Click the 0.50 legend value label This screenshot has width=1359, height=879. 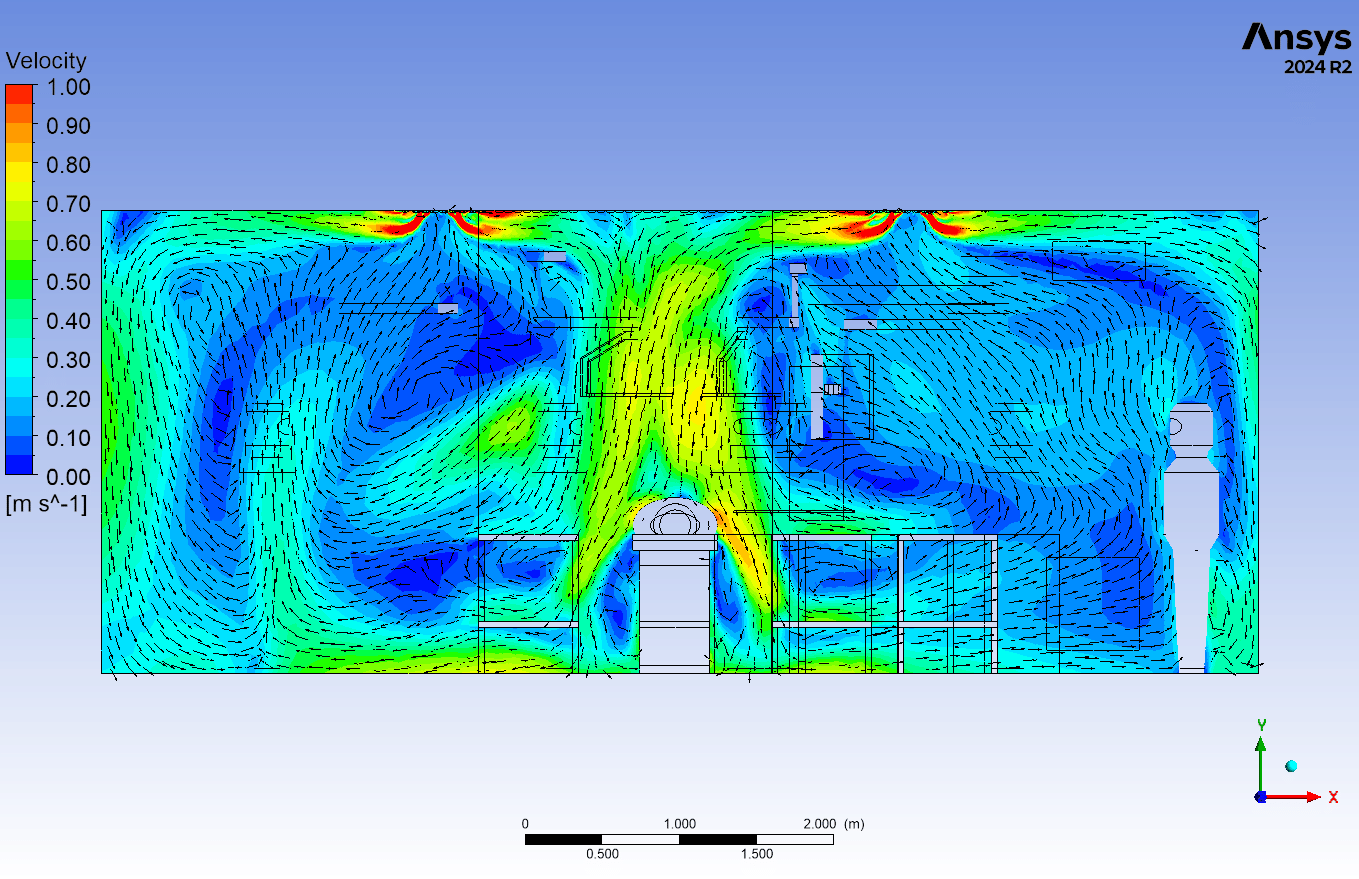point(68,282)
